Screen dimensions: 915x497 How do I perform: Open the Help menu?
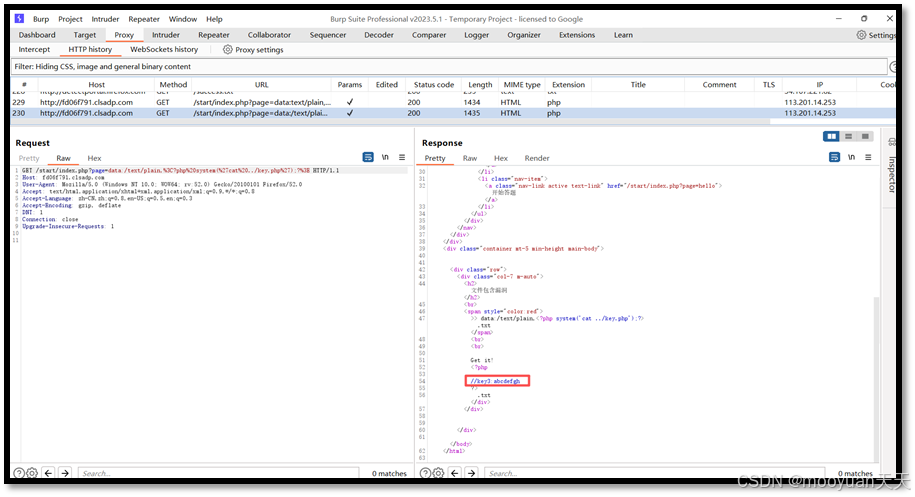pyautogui.click(x=214, y=19)
